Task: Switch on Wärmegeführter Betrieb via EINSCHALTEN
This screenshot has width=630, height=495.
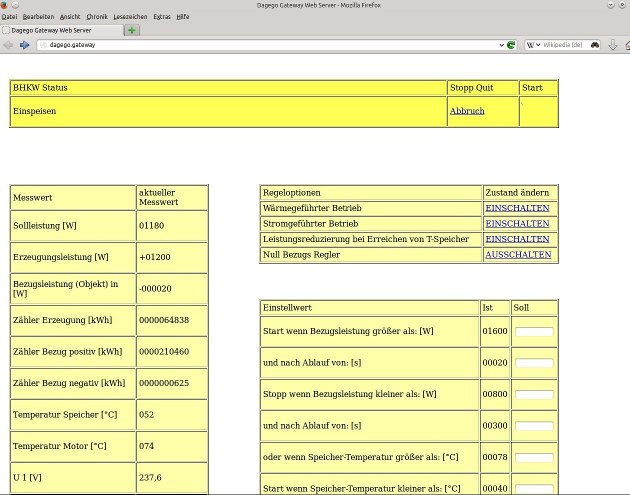Action: 517,208
